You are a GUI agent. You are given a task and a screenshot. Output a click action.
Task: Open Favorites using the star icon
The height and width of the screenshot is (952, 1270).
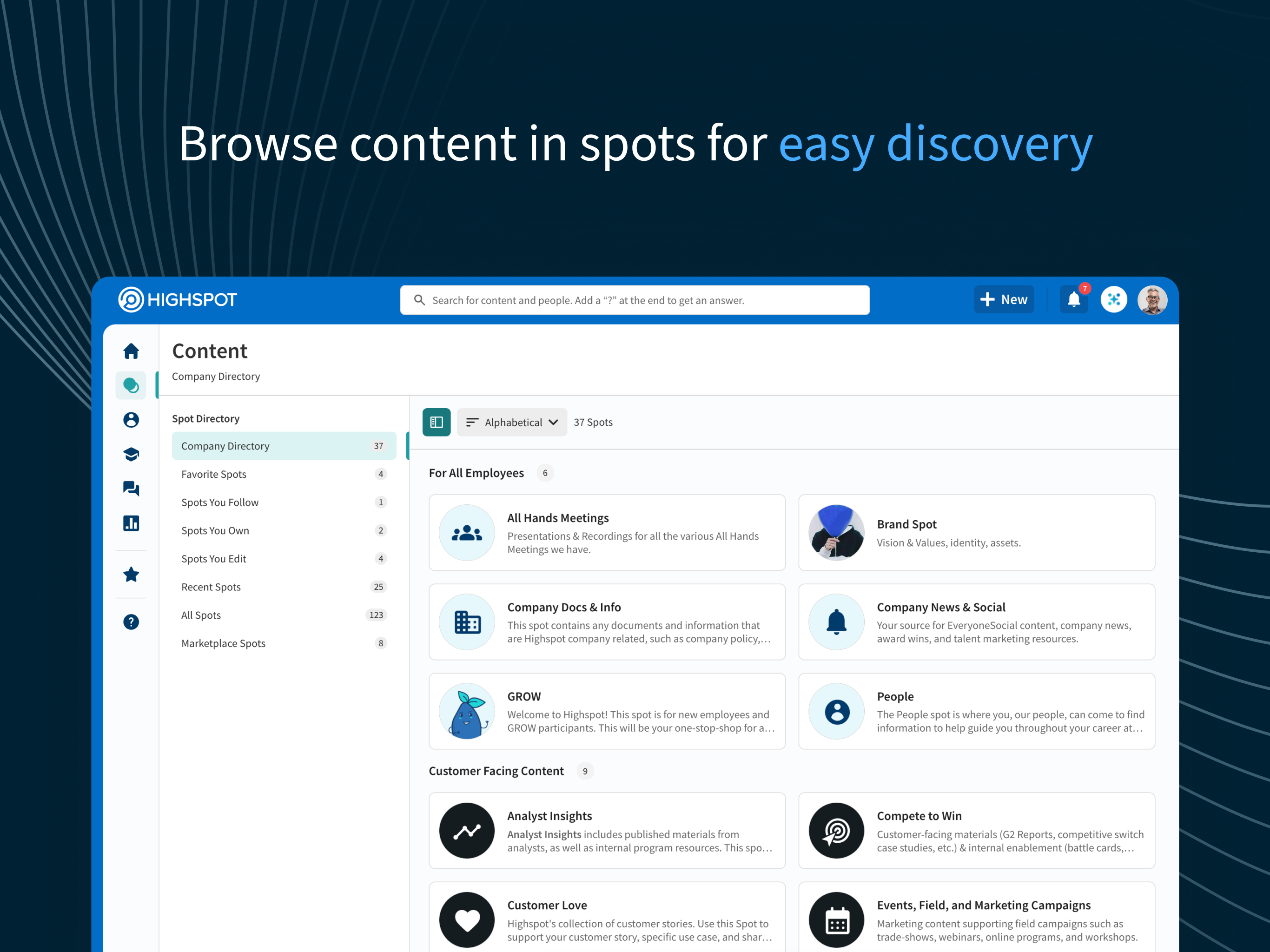tap(131, 574)
